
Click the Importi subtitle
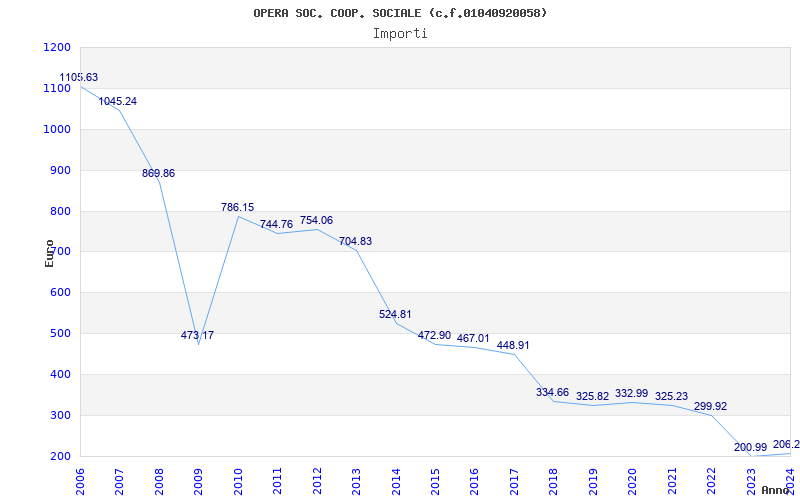[x=400, y=34]
